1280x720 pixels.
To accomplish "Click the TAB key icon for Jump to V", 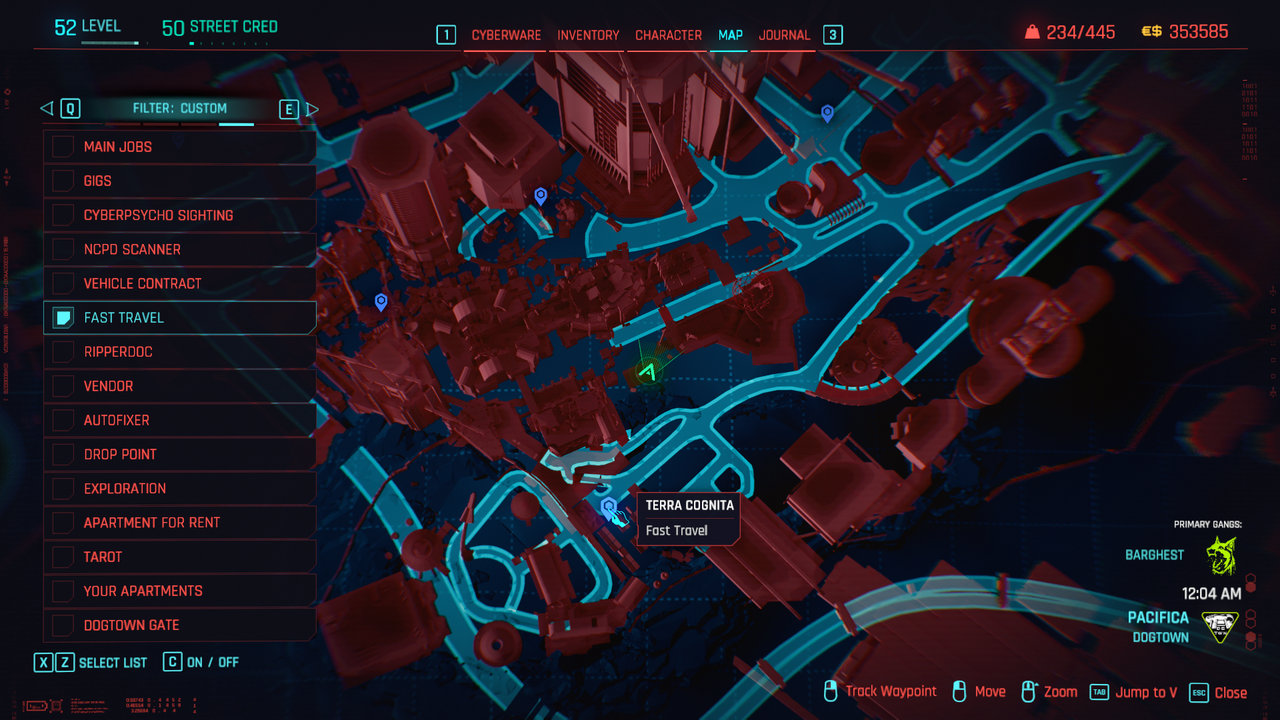I will click(x=1099, y=692).
